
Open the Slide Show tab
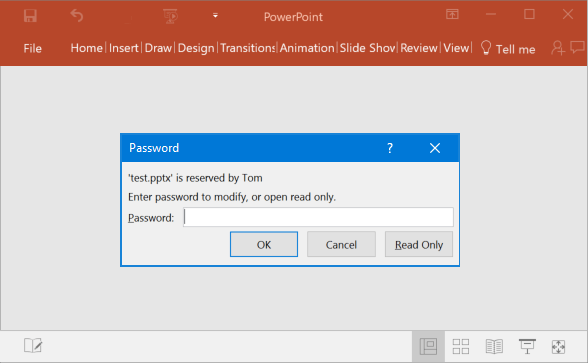point(368,48)
